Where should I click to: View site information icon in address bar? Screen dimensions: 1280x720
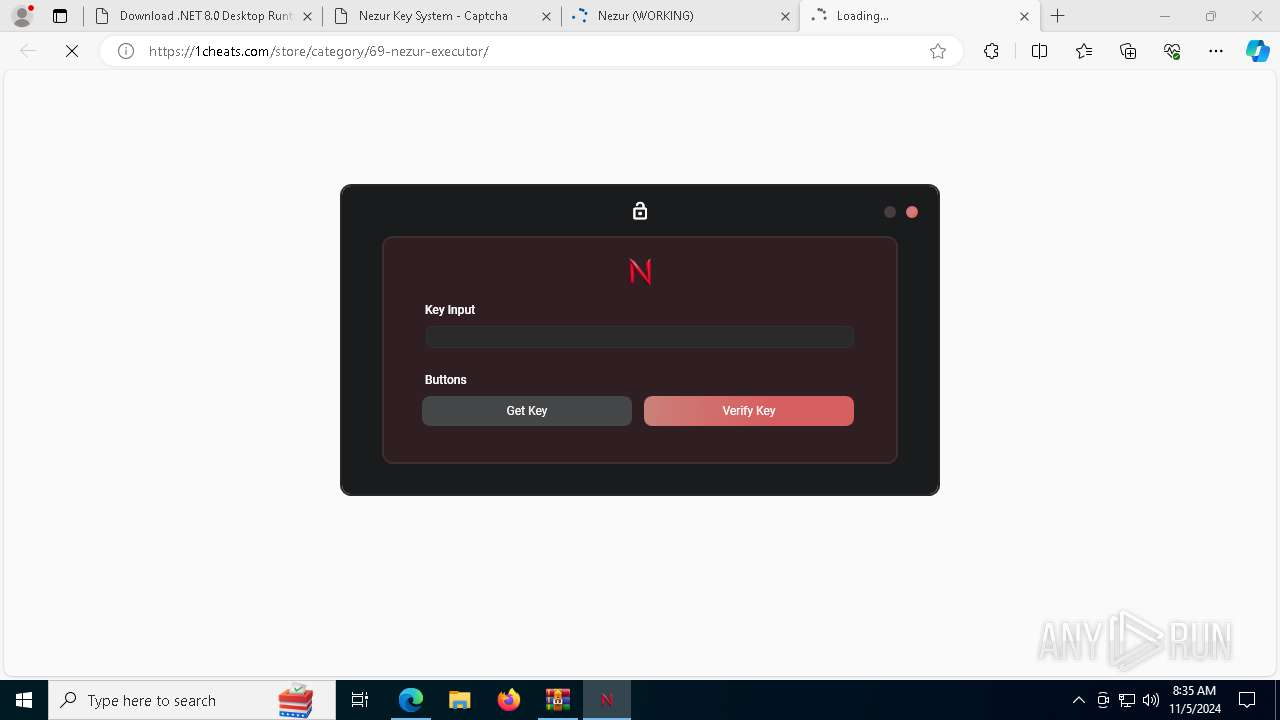click(126, 51)
